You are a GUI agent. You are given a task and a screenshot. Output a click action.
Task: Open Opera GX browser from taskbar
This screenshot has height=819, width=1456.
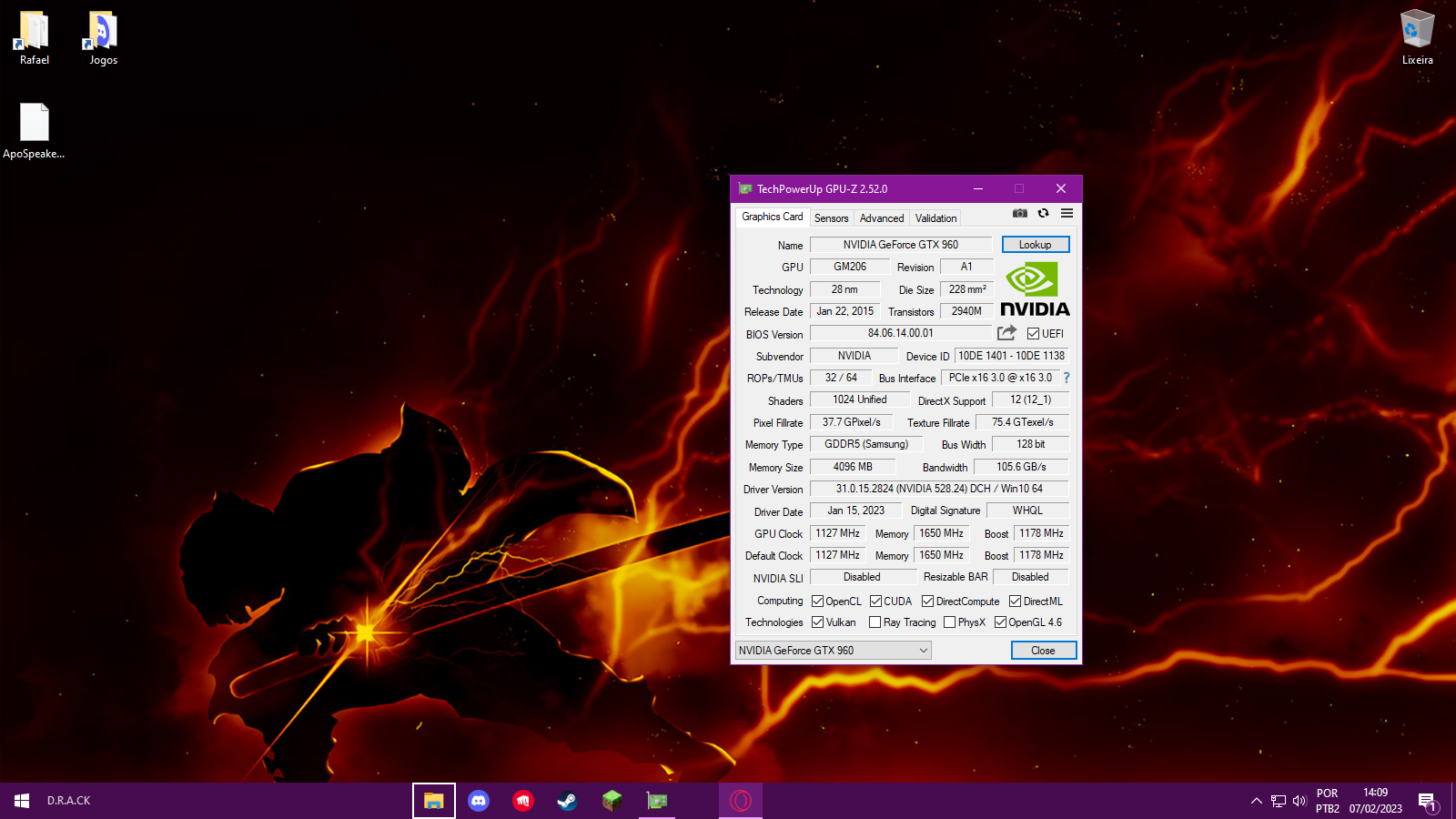point(741,801)
